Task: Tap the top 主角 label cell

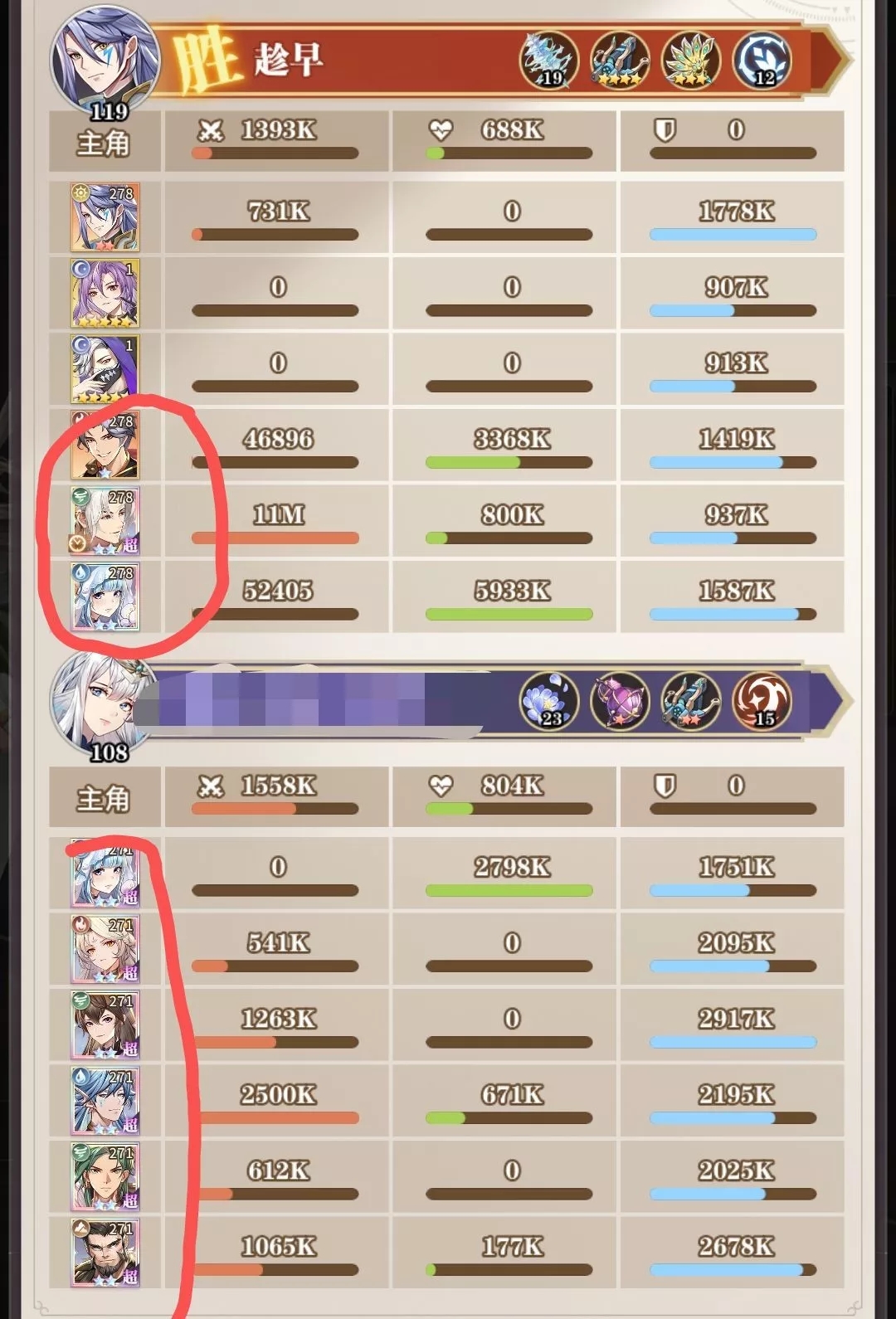Action: pos(105,142)
